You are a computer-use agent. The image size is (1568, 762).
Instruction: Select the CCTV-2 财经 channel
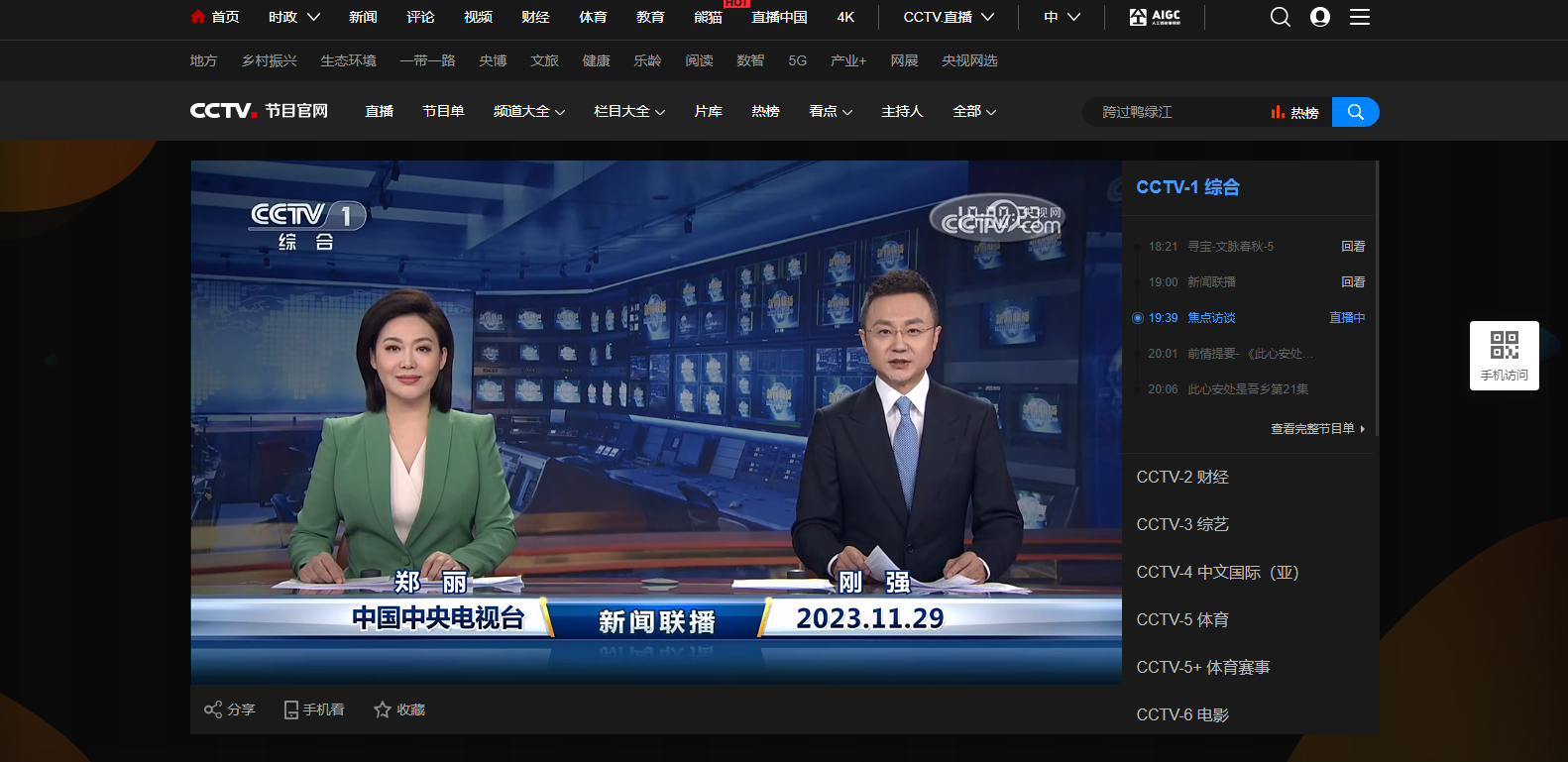1182,478
